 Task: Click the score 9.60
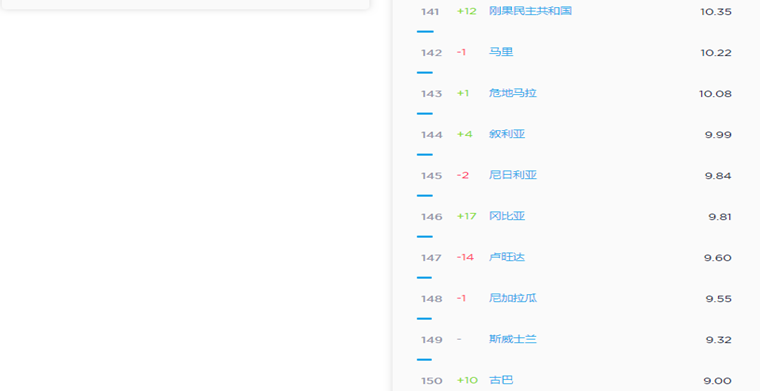(718, 258)
